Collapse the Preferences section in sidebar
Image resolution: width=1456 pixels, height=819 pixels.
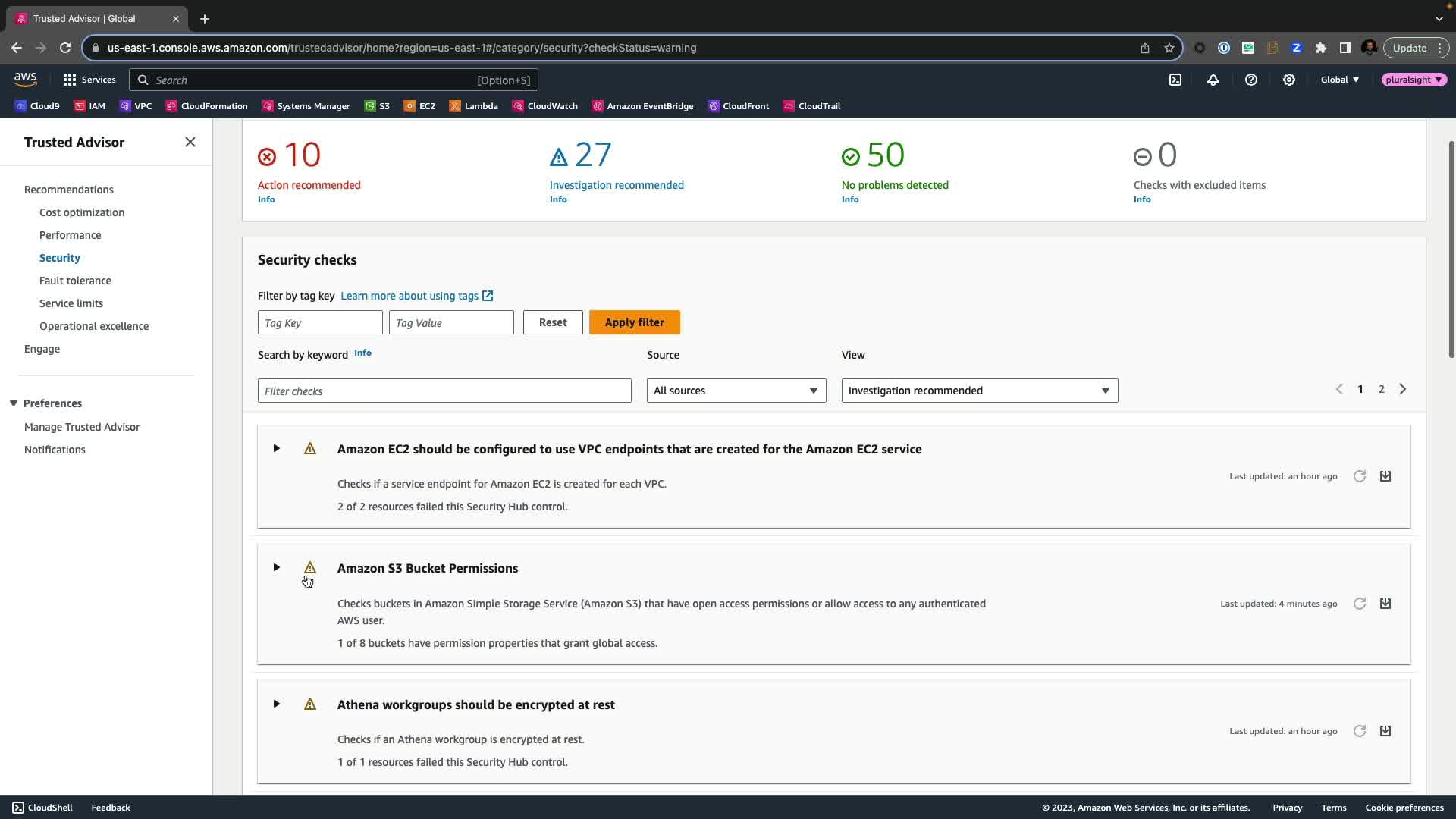click(x=14, y=403)
